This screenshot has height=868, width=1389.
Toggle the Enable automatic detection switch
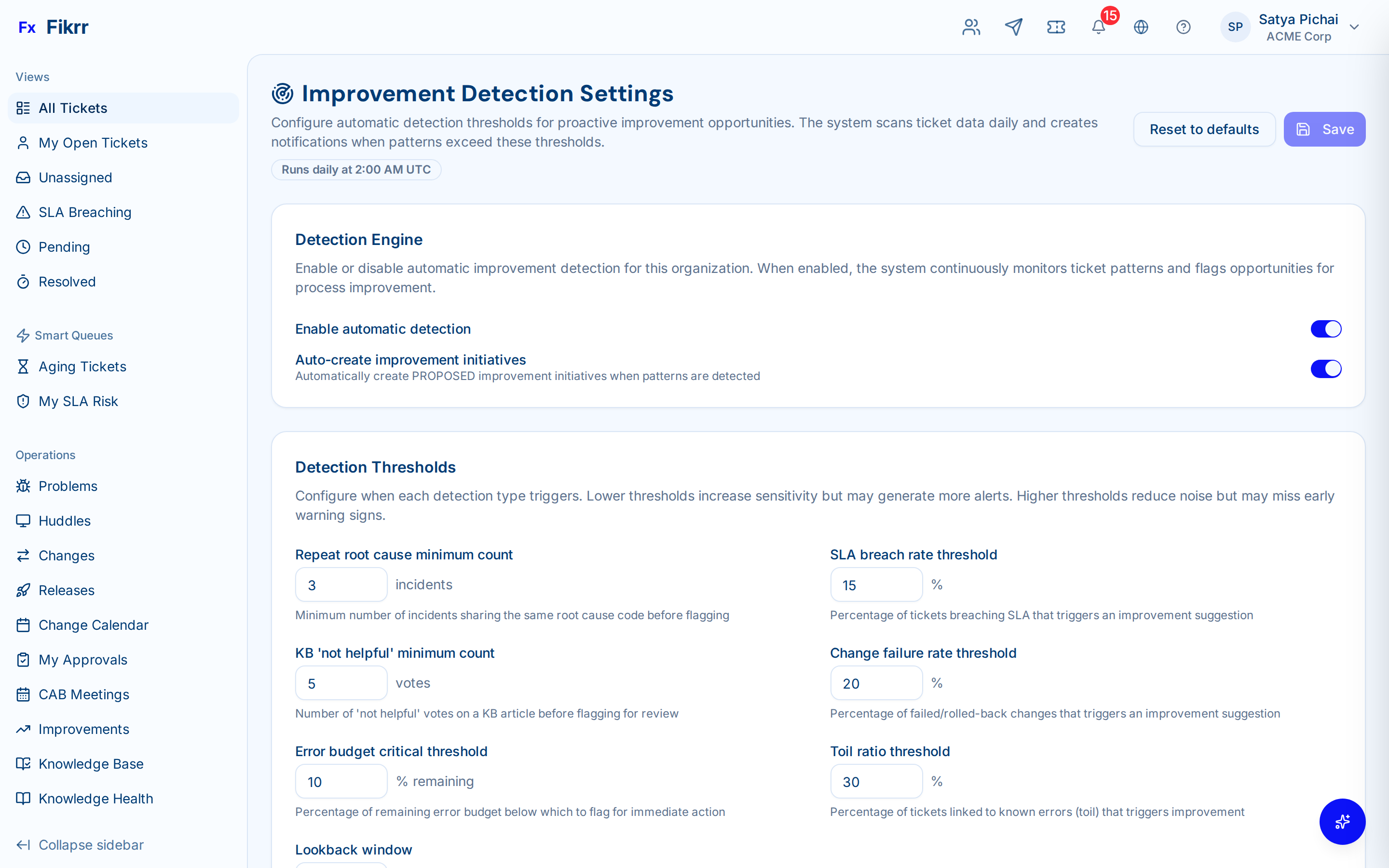coord(1326,328)
